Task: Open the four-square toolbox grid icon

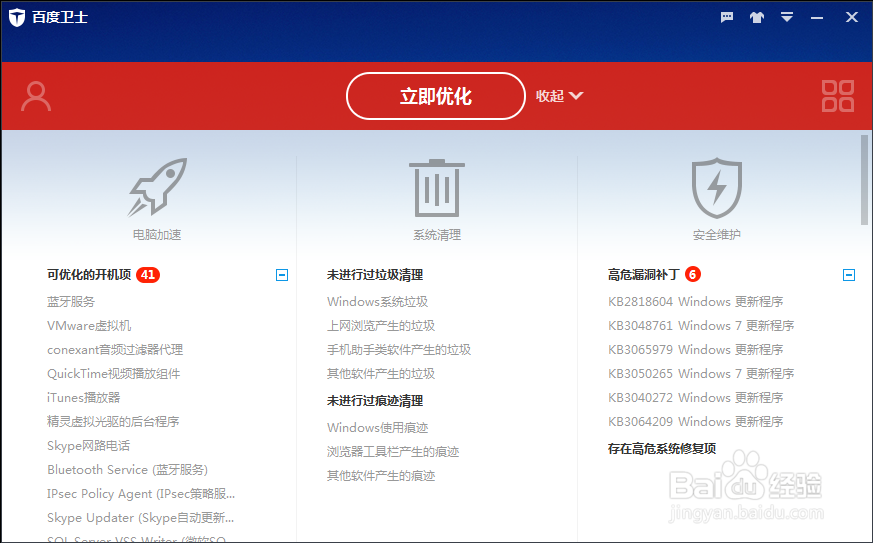Action: [x=838, y=96]
